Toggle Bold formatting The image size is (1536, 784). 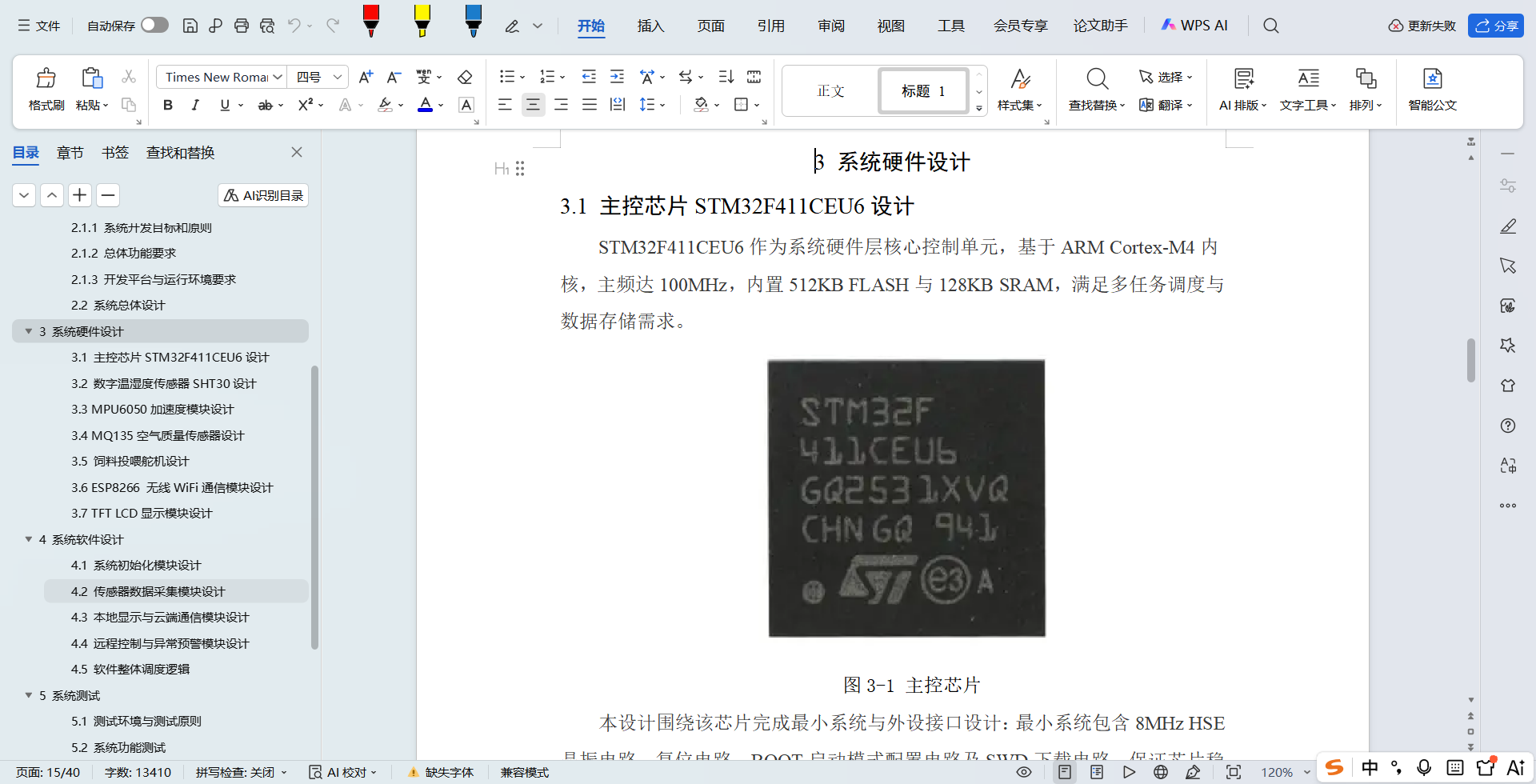coord(168,105)
